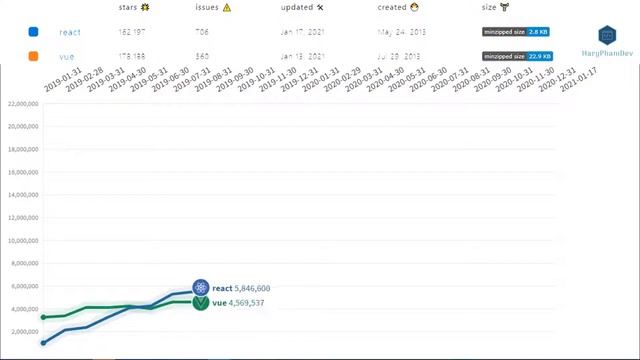Screen dimensions: 640x360
Task: Click the react blue color swatch
Action: point(33,32)
